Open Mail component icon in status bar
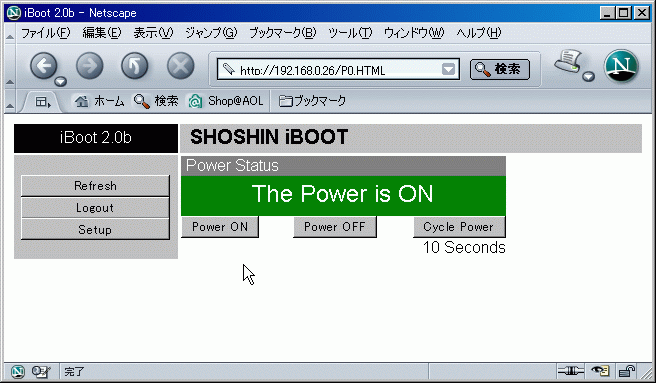 coord(41,371)
